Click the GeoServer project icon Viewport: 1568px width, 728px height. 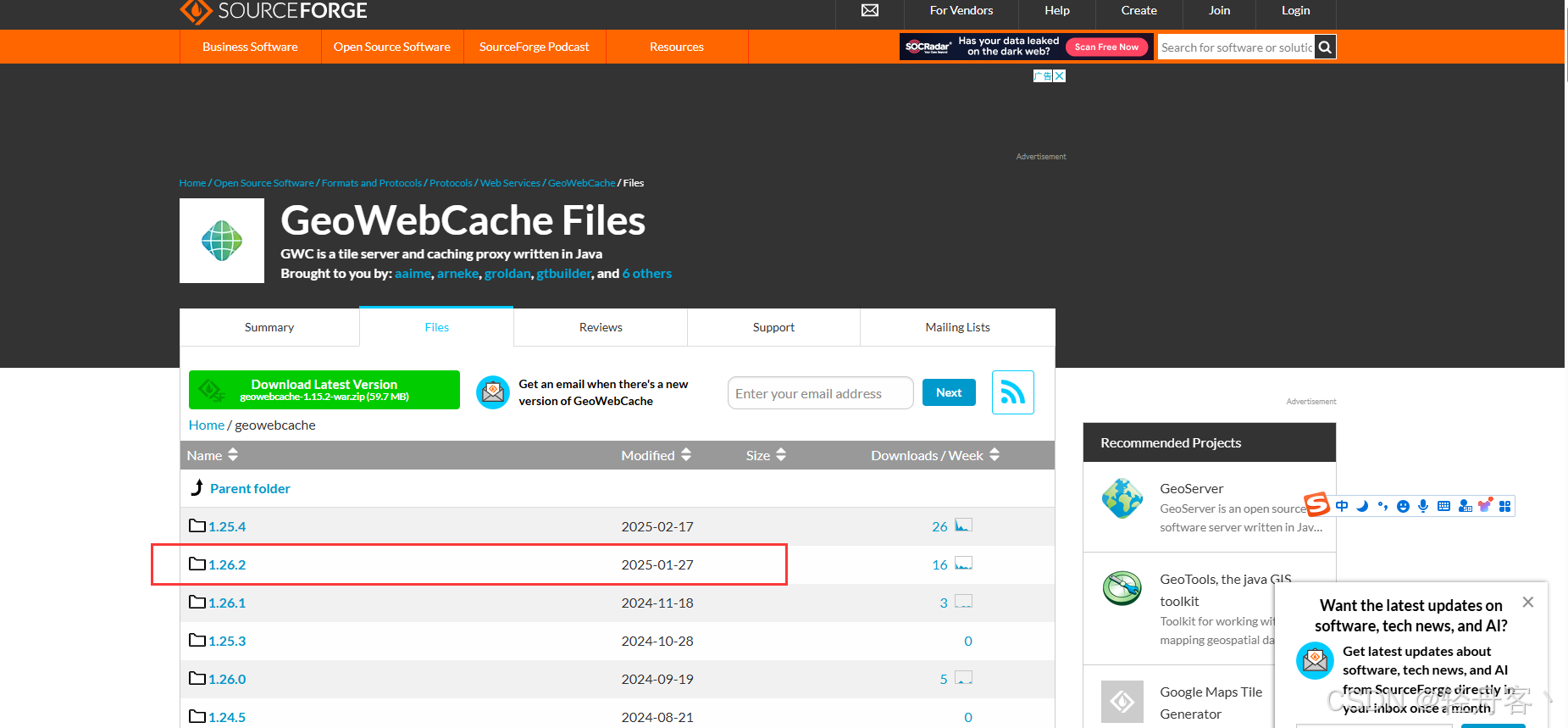click(x=1122, y=498)
